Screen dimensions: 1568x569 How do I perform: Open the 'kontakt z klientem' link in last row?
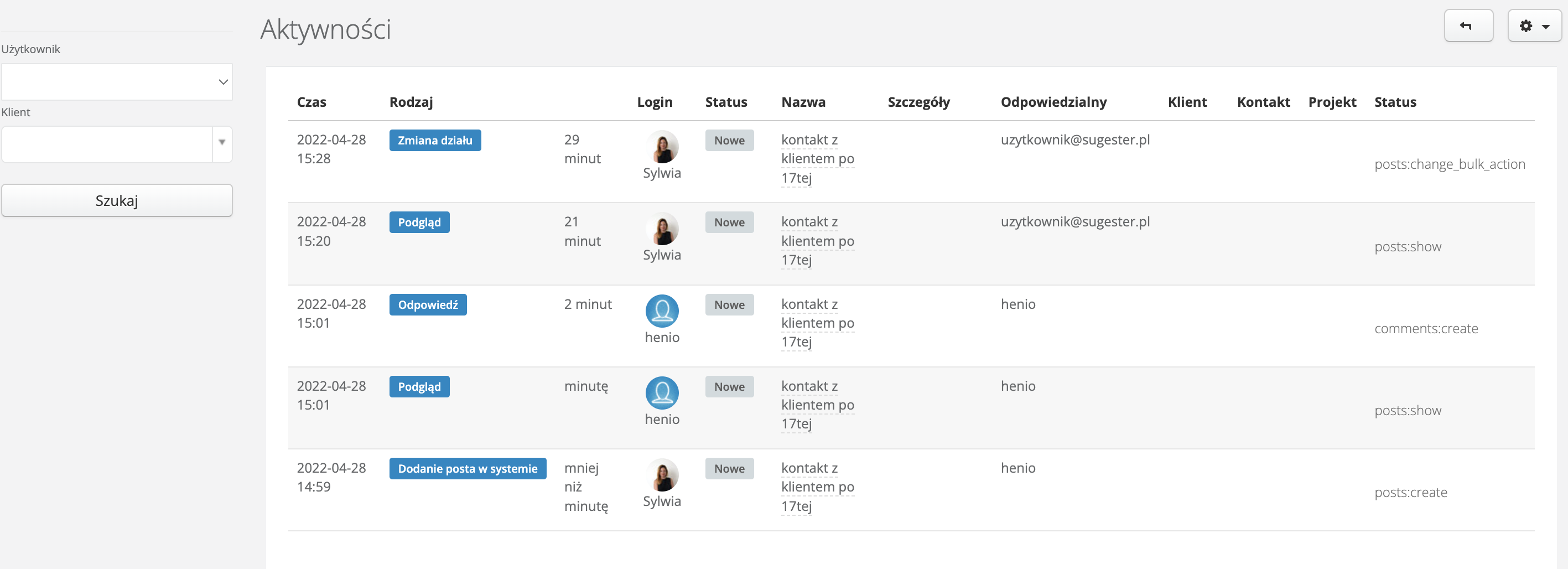pos(817,487)
